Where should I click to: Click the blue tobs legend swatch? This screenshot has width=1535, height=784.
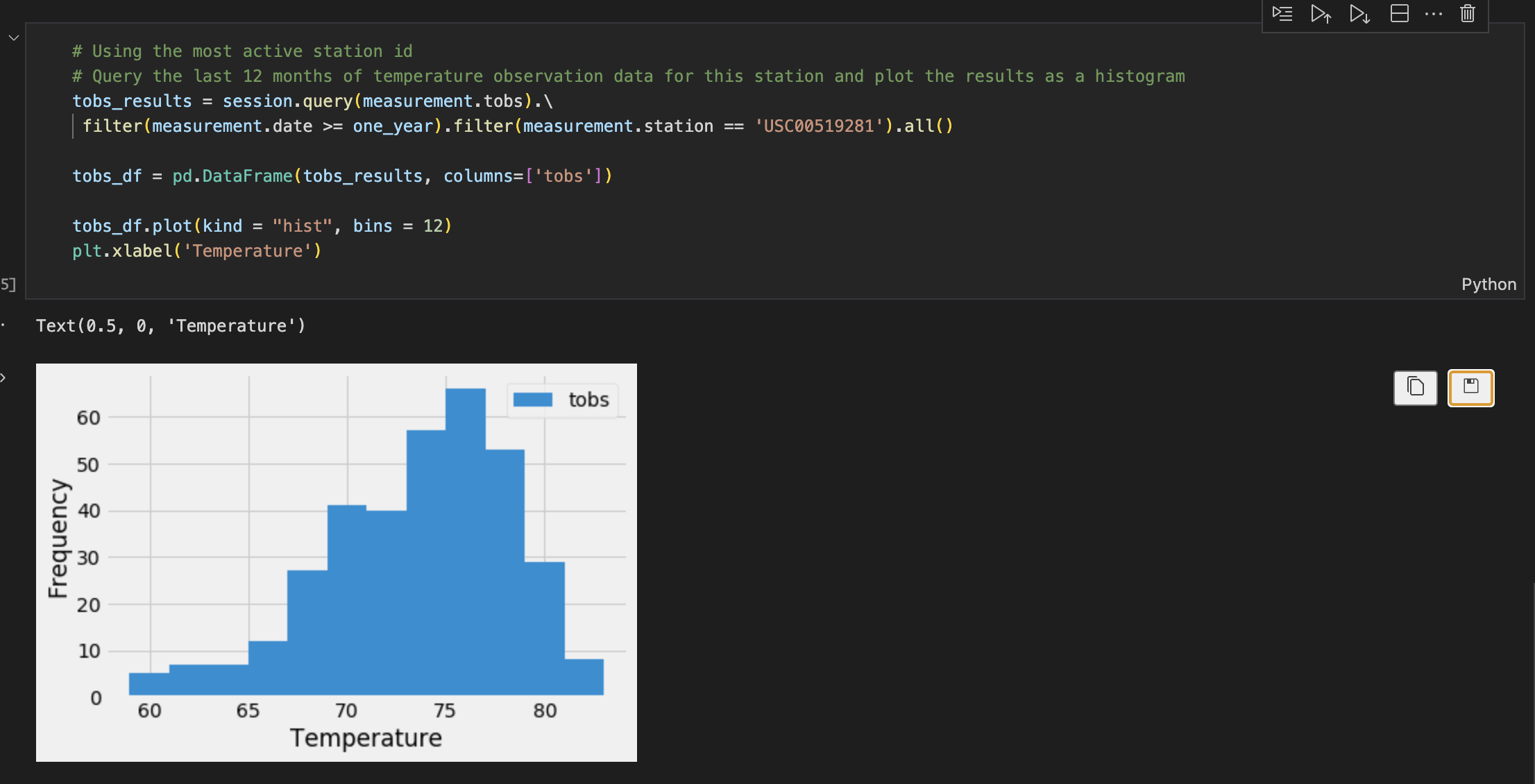tap(532, 400)
